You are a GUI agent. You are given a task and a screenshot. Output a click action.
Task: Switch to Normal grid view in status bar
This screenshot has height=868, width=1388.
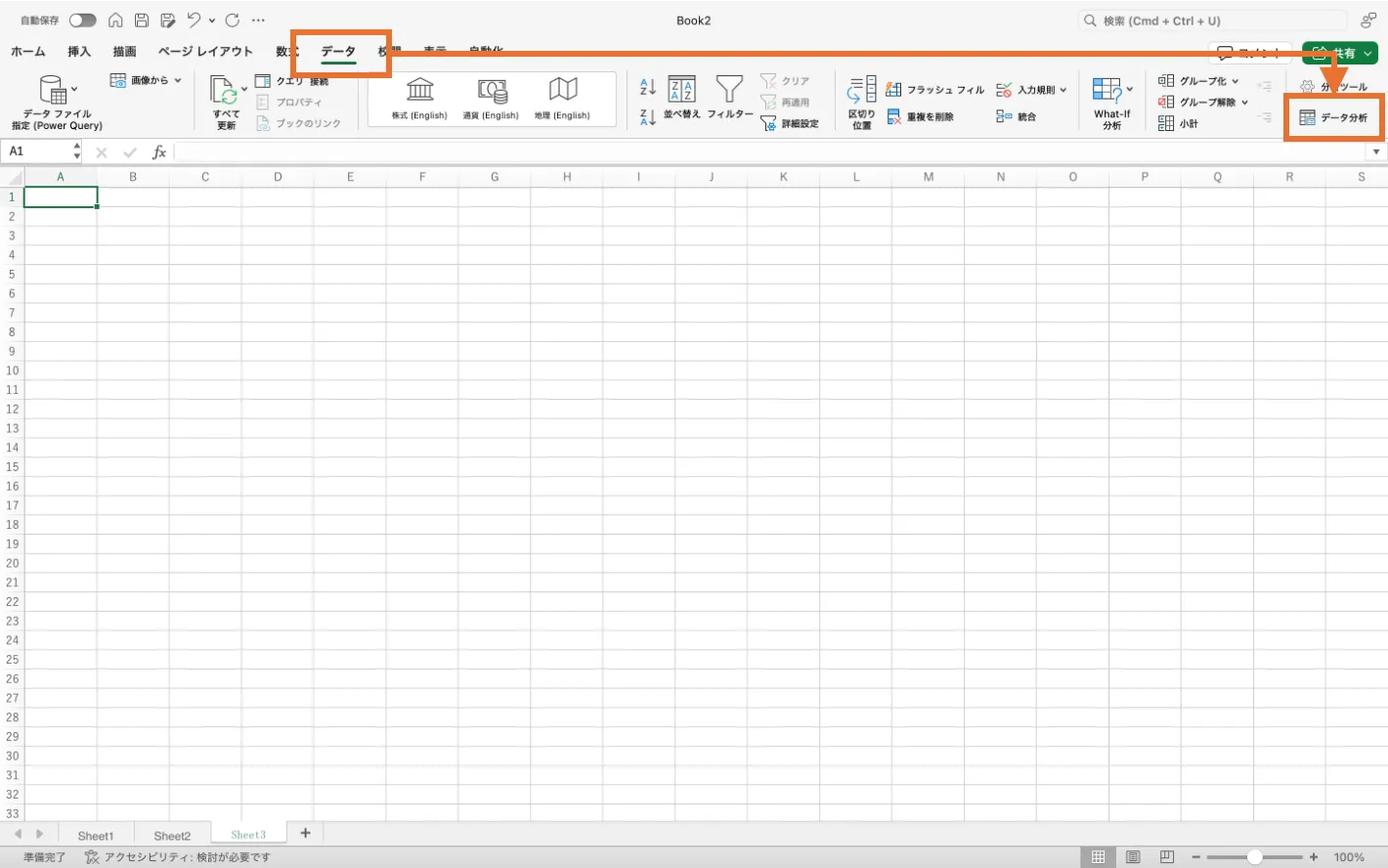[x=1098, y=857]
